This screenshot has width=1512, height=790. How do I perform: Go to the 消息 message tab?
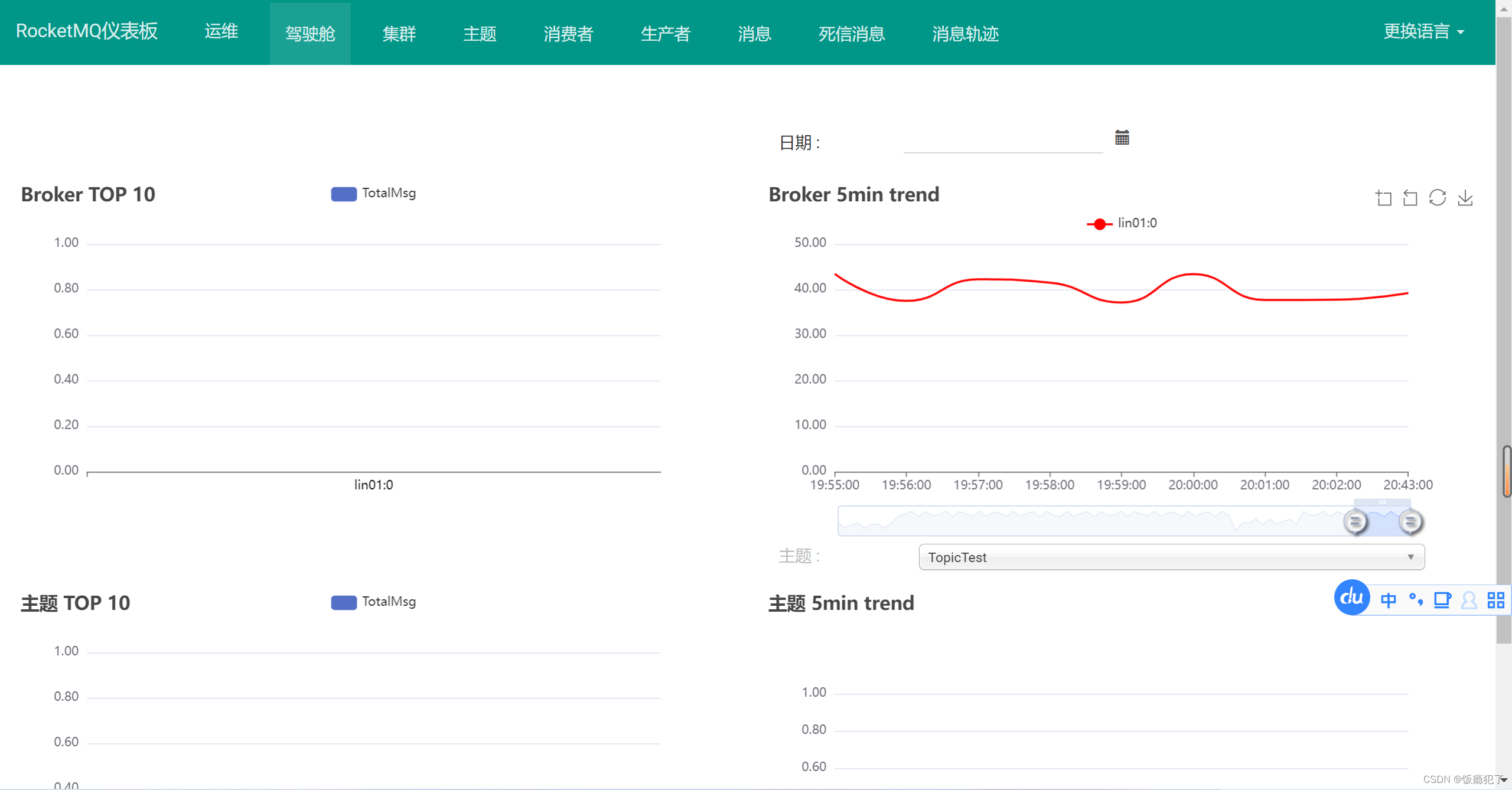click(x=754, y=34)
